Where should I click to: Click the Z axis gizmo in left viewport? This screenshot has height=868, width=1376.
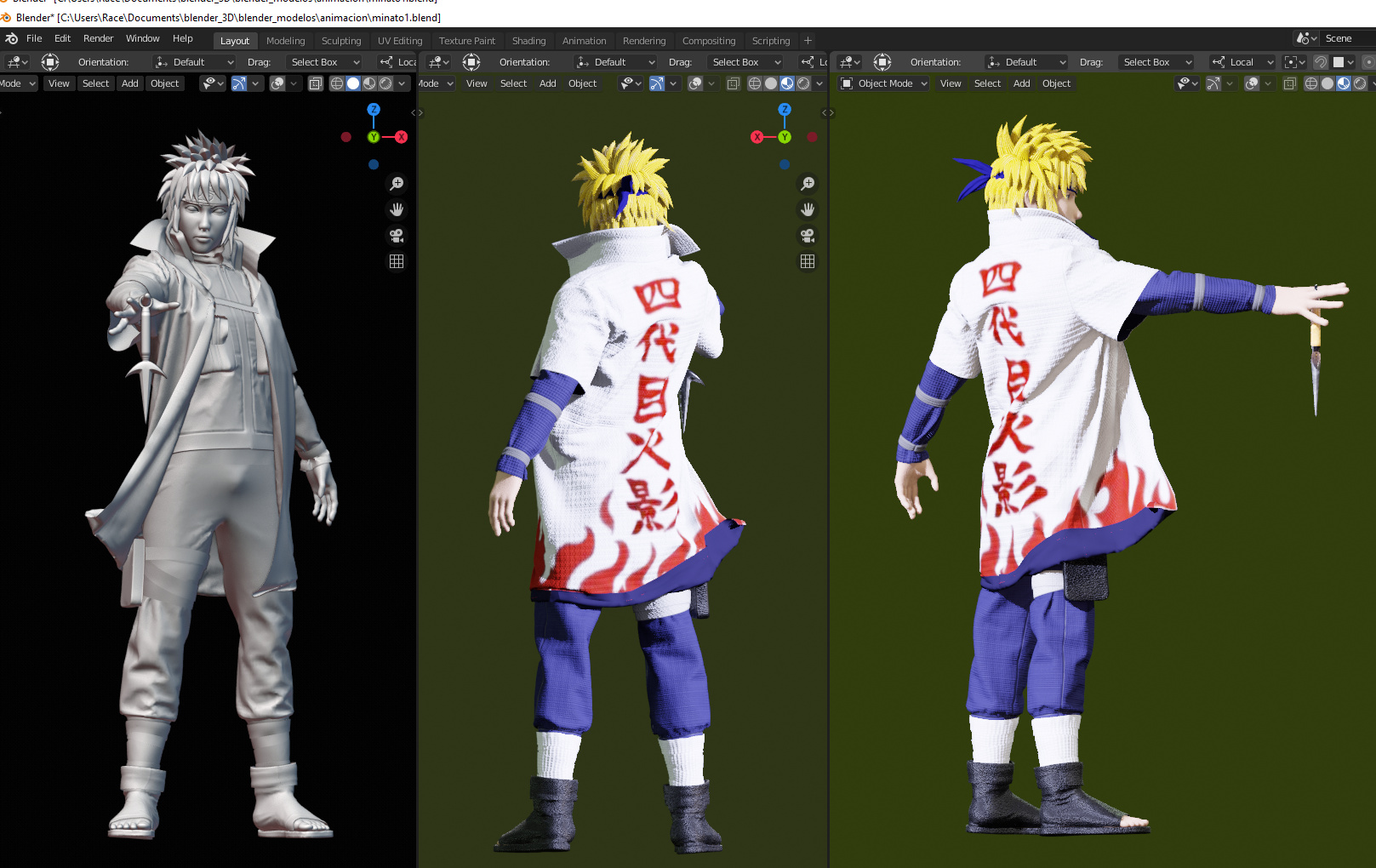[x=374, y=110]
